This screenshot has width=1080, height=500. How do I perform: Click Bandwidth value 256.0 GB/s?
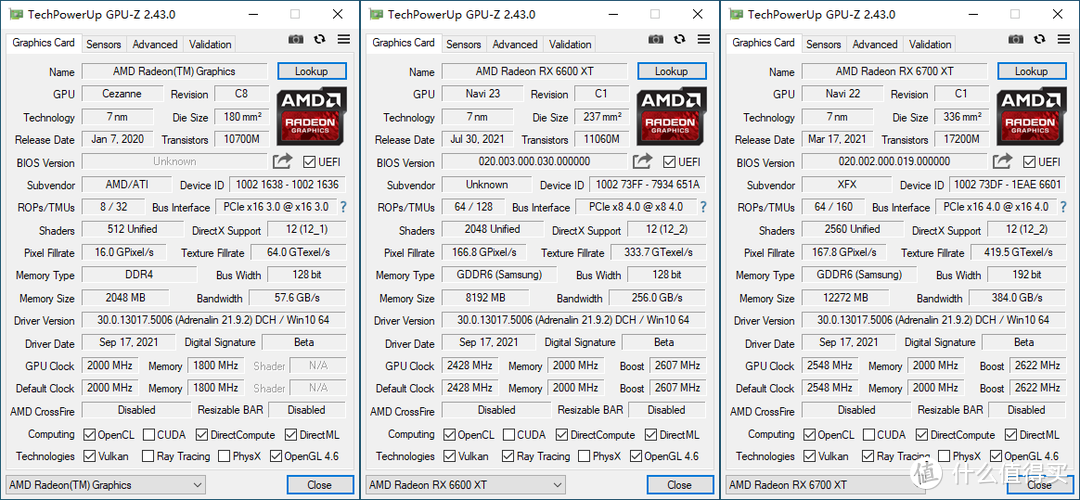(x=657, y=298)
